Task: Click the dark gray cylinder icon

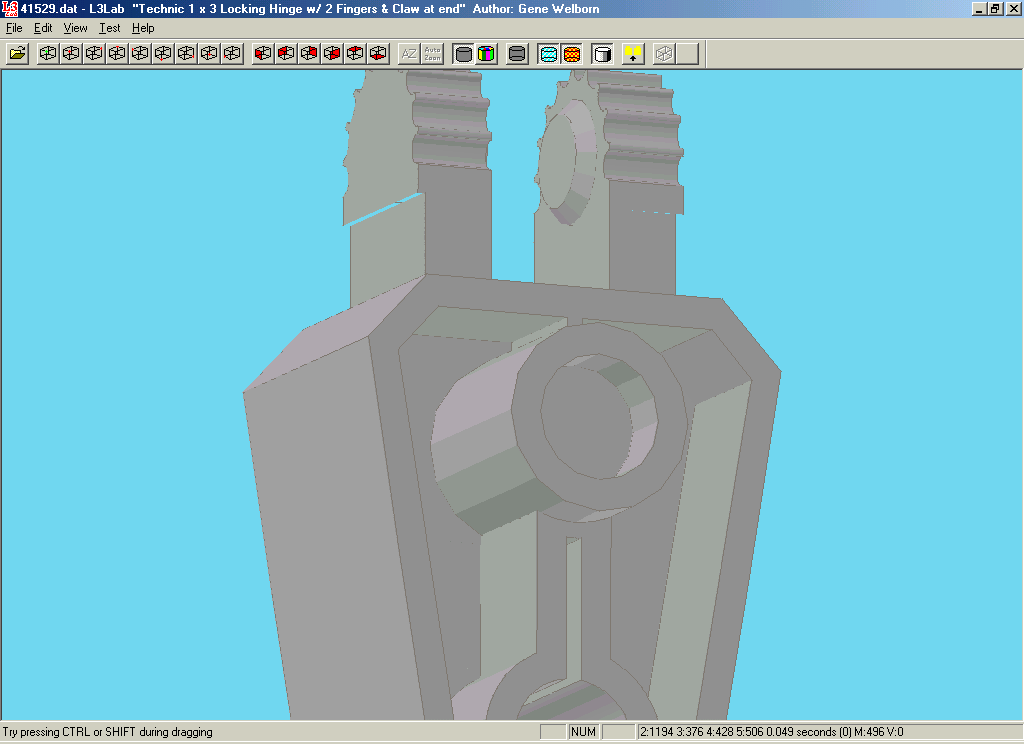Action: [517, 54]
